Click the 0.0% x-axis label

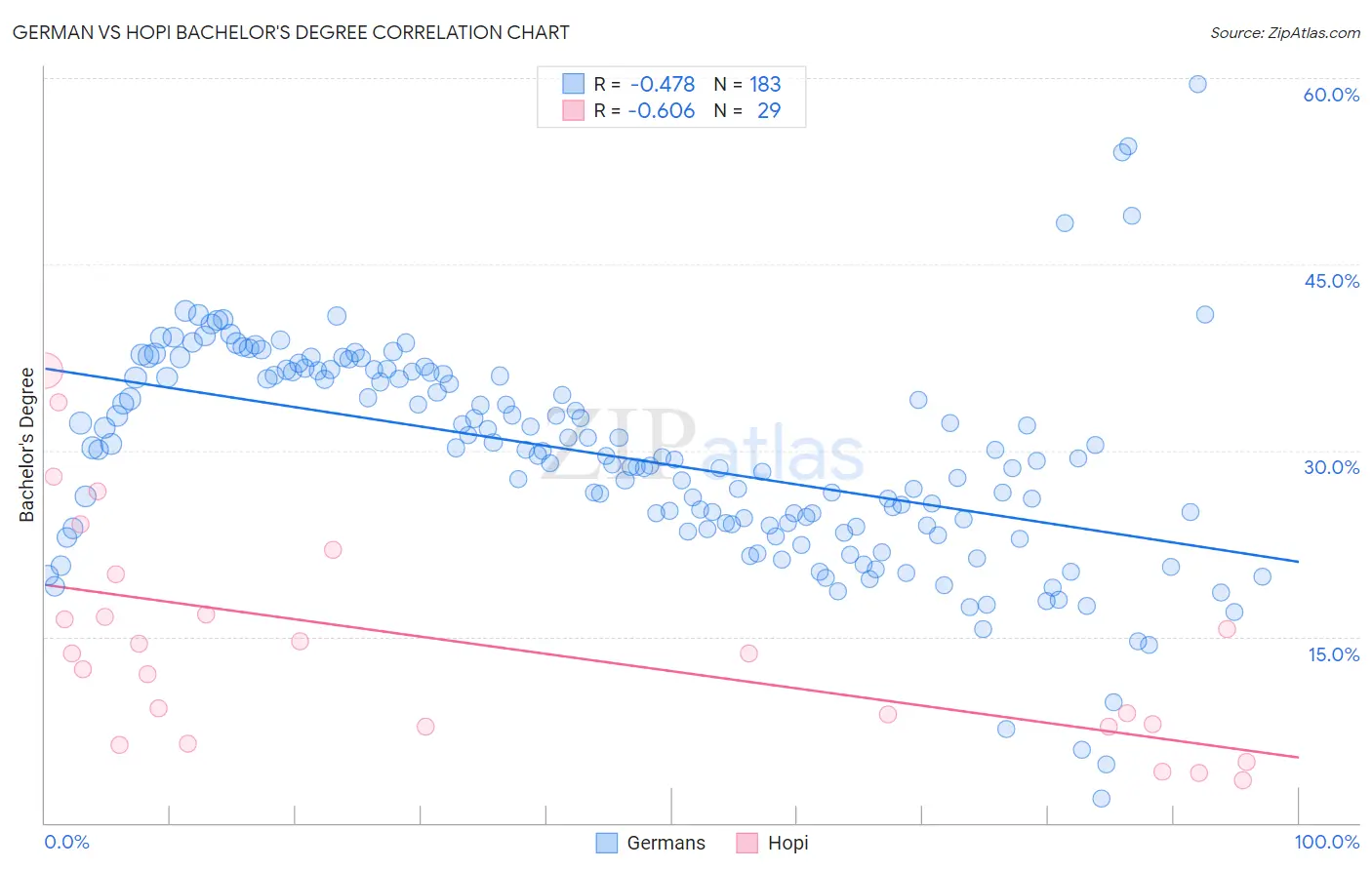(x=66, y=842)
